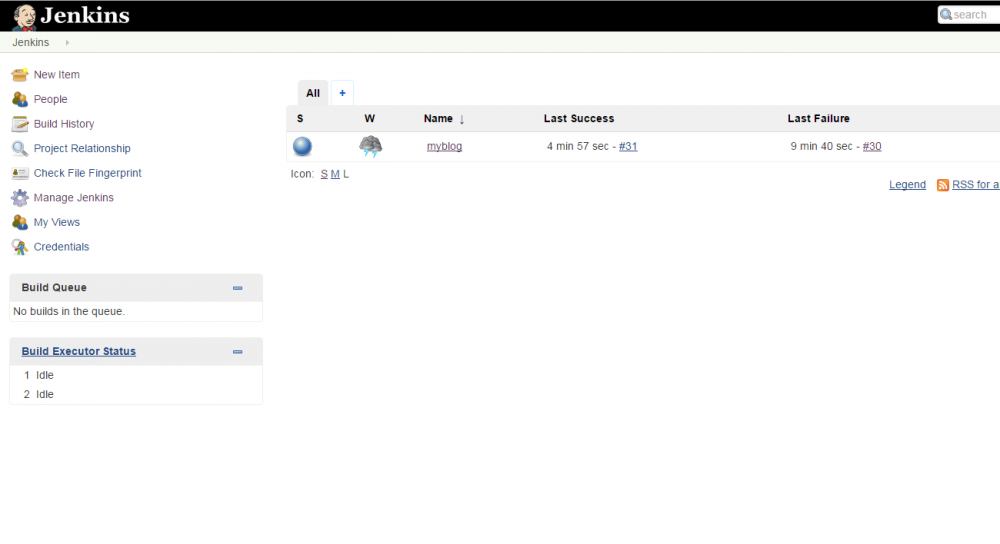Sort by the S status column header
The height and width of the screenshot is (544, 1000).
[x=300, y=119]
